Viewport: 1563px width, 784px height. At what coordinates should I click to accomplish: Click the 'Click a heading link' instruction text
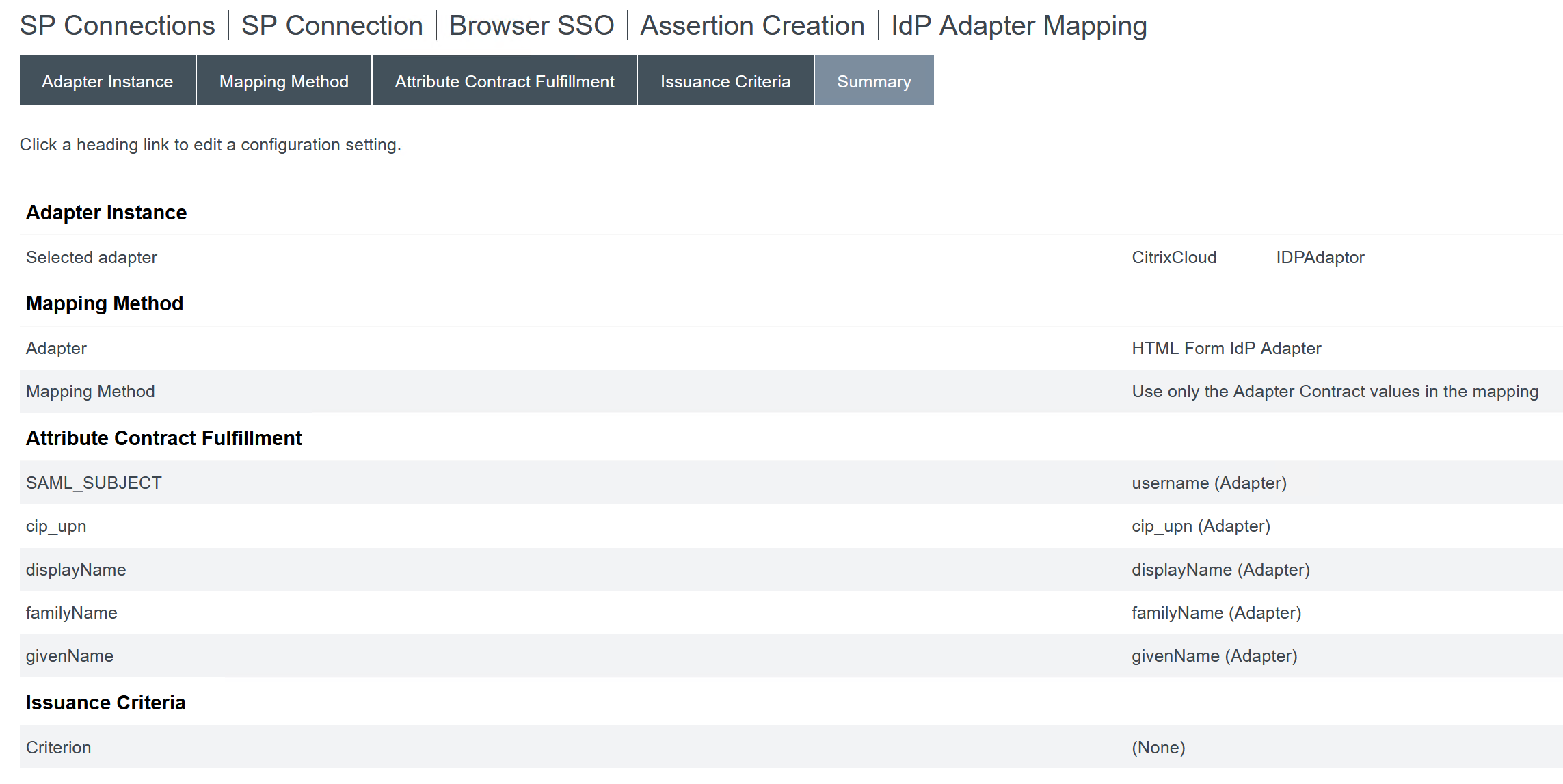click(x=211, y=145)
